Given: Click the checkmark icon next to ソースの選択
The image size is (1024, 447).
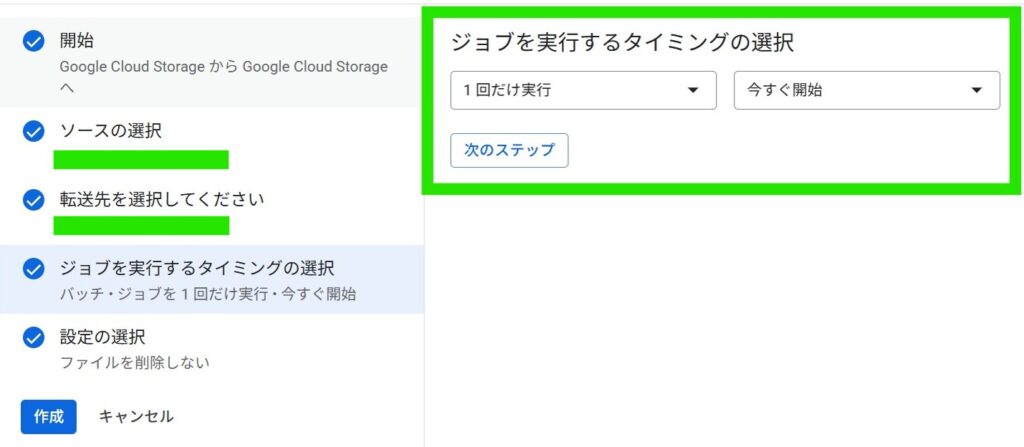Looking at the screenshot, I should (33, 131).
